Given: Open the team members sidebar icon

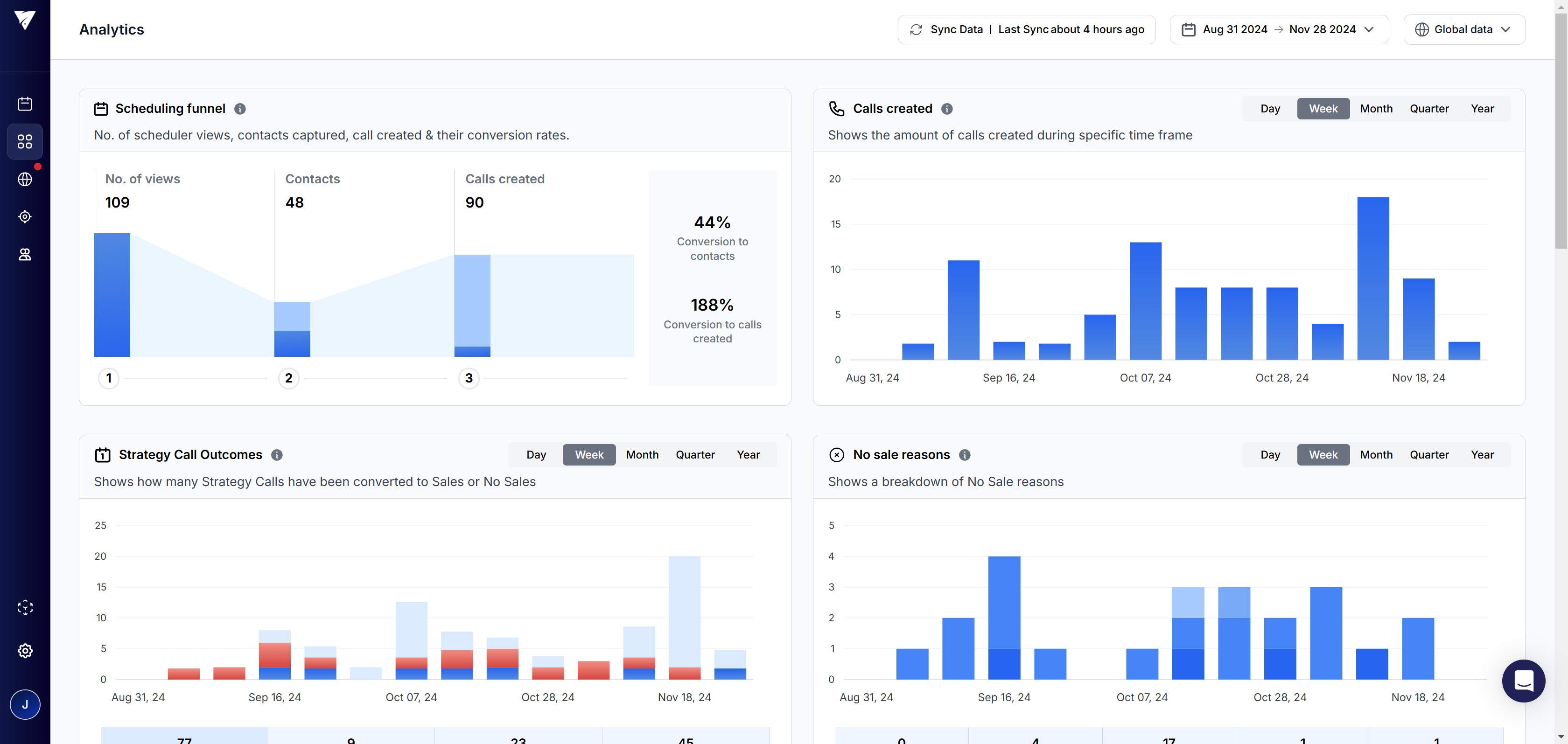Looking at the screenshot, I should click(x=25, y=254).
